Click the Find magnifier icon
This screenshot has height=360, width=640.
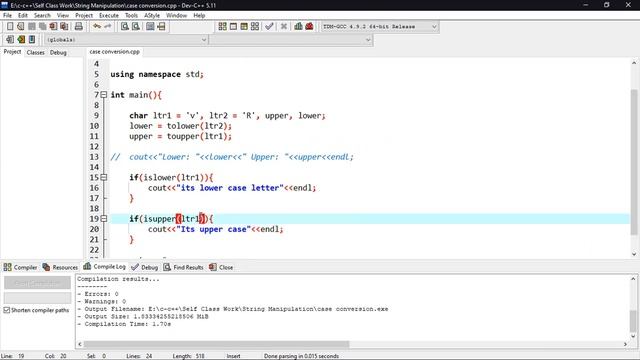(125, 27)
